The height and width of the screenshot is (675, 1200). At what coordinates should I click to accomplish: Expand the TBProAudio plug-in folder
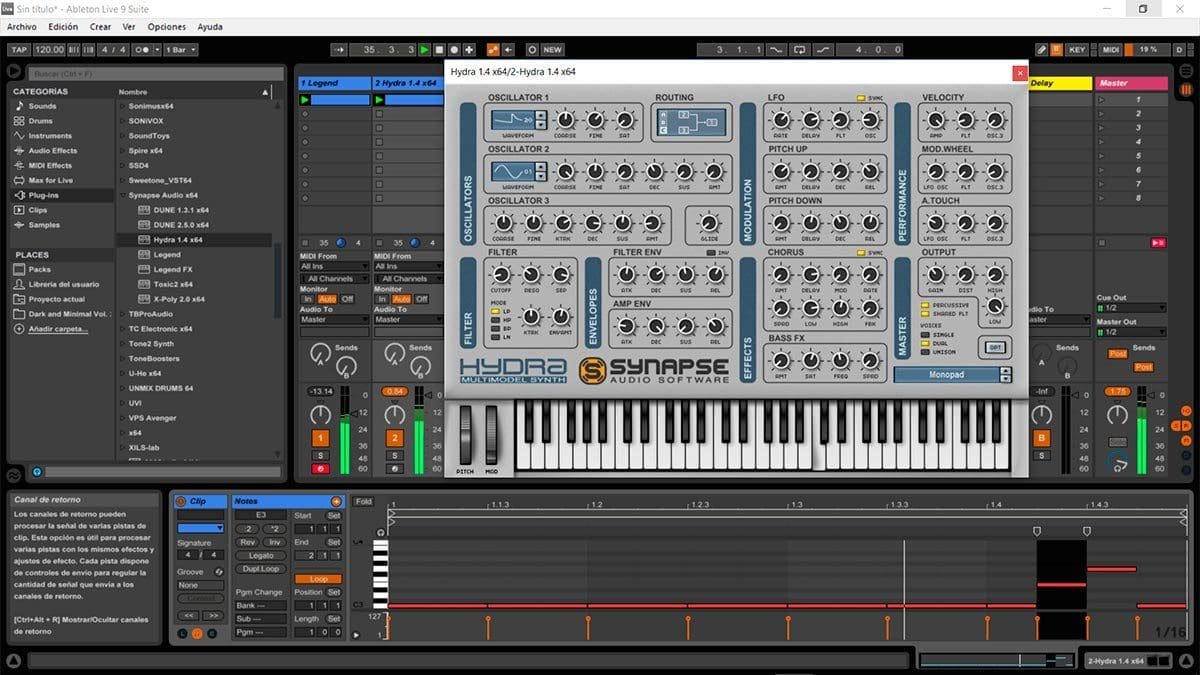pos(122,314)
